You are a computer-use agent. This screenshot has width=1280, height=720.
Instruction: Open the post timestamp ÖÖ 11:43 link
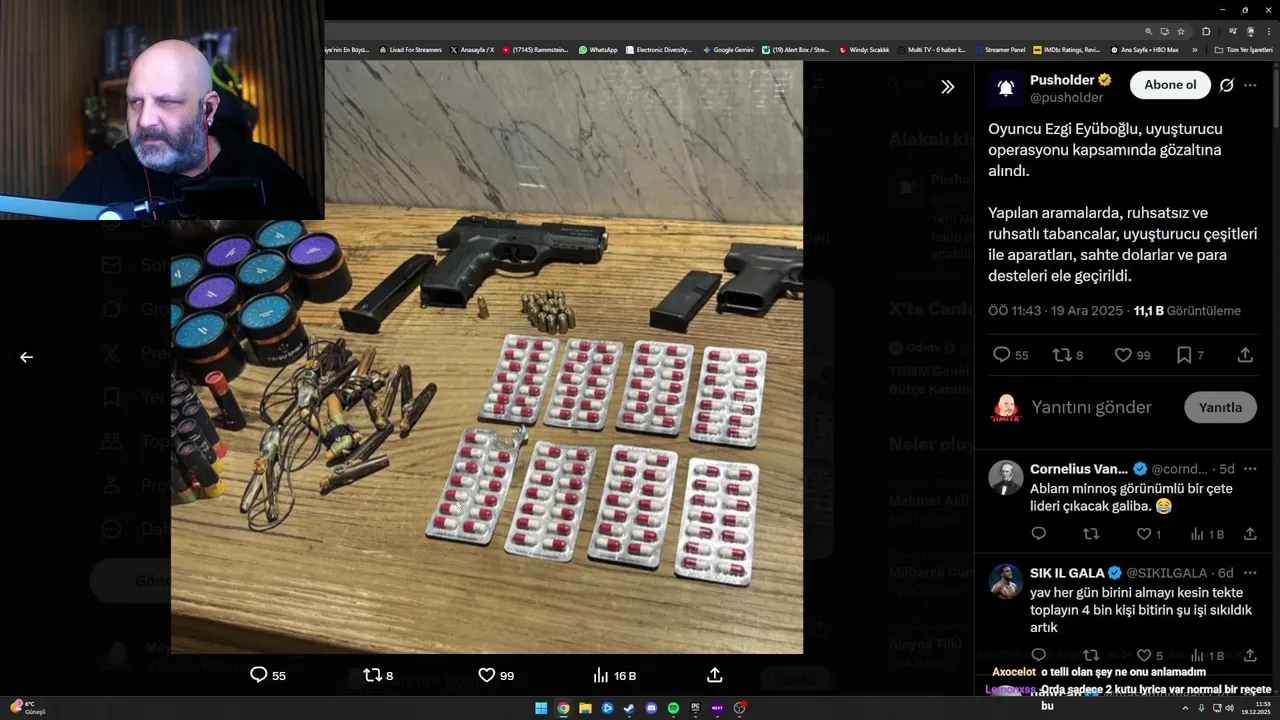(x=1055, y=311)
